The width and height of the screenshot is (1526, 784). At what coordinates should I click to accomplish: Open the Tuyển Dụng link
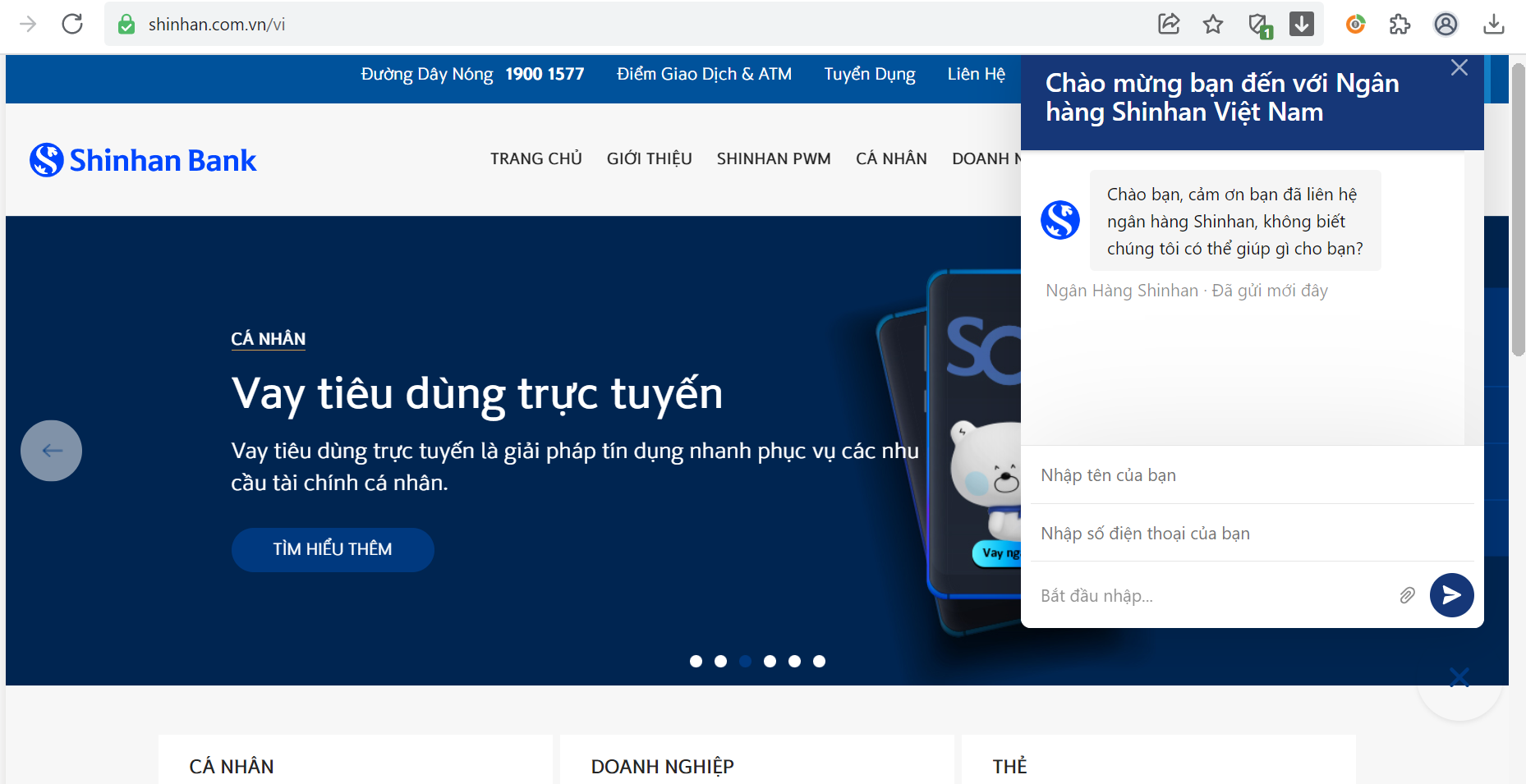[x=870, y=74]
